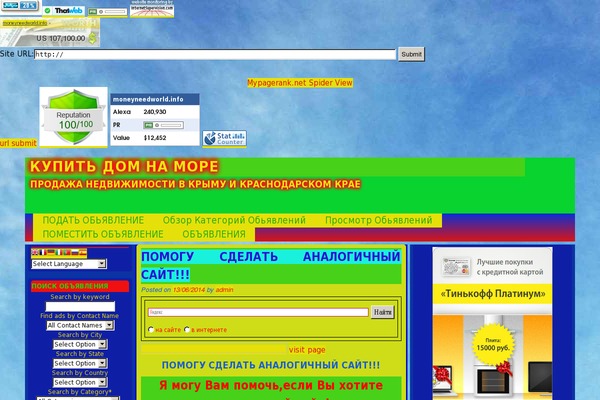The height and width of the screenshot is (400, 600).
Task: Click the КУПИТЬ ДОМ НА МОРЕ site title
Action: pyautogui.click(x=124, y=167)
